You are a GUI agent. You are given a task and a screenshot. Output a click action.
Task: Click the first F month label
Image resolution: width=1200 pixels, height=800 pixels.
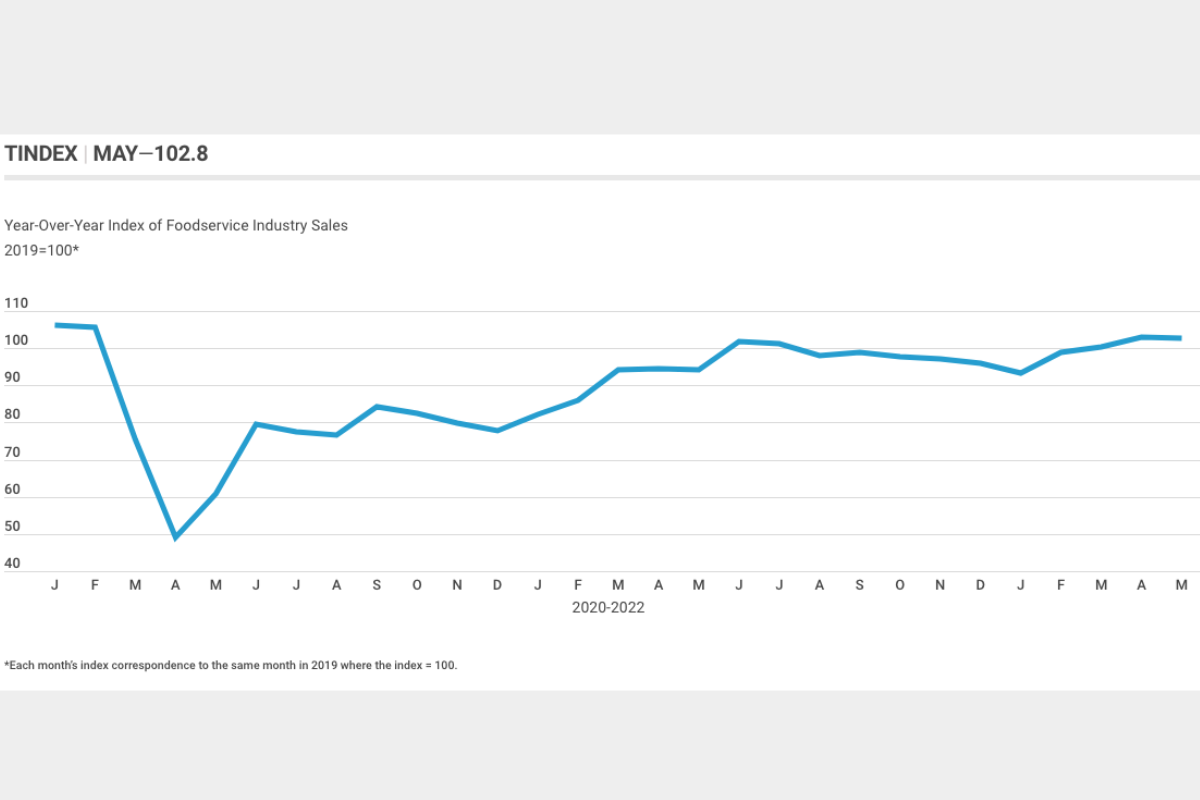click(95, 585)
